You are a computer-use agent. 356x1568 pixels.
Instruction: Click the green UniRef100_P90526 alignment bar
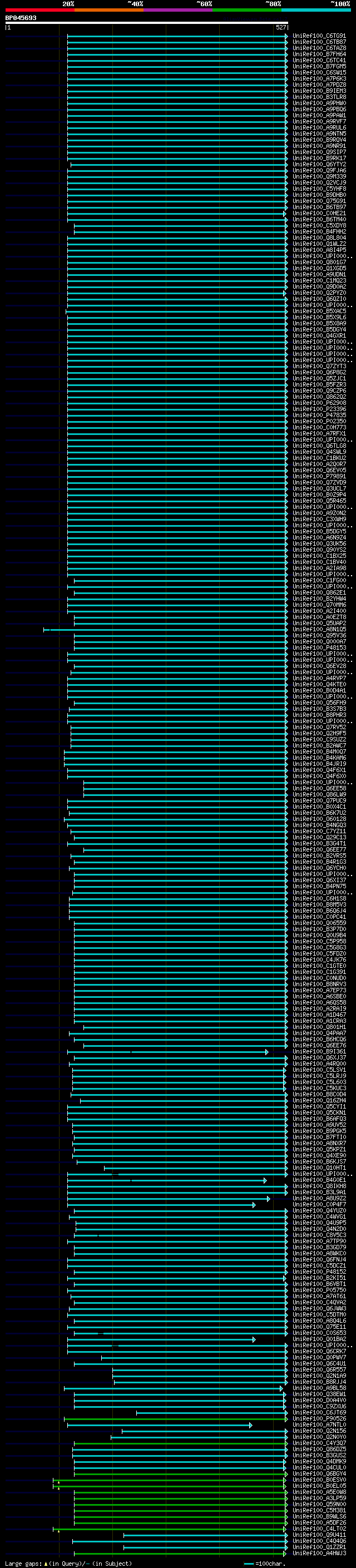176,1419
